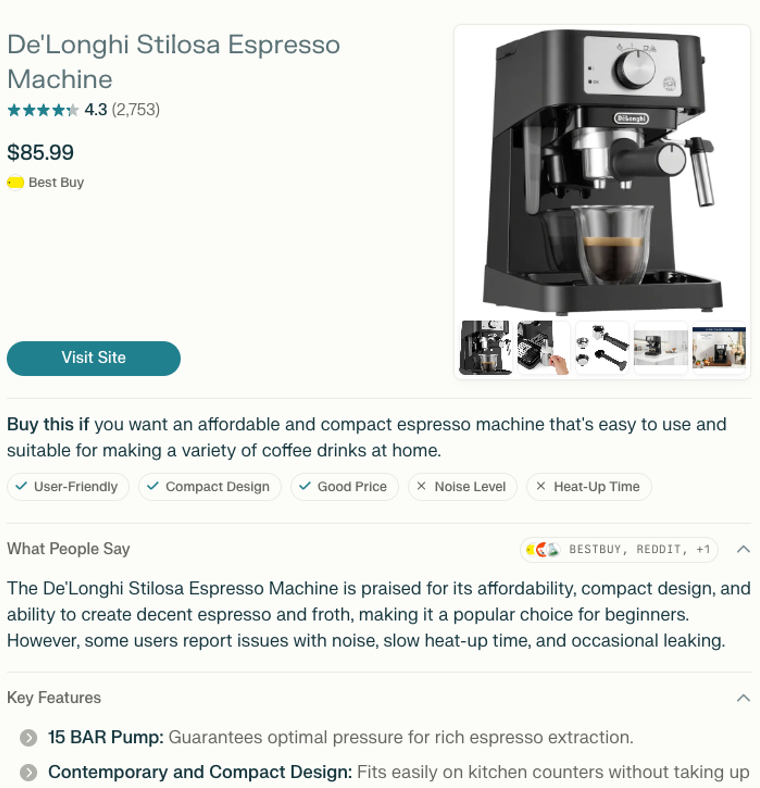
Task: Open the De'Longhi Stilosa Espresso Machine title
Action: click(x=173, y=62)
